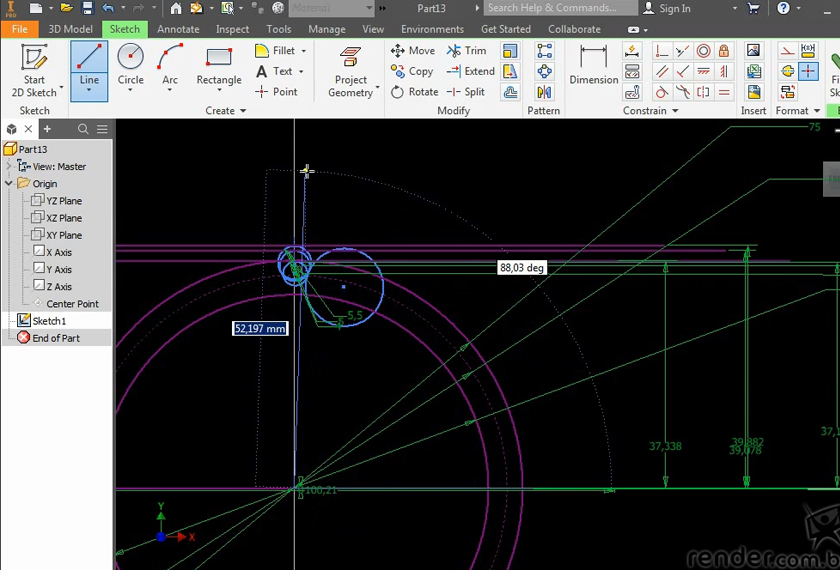
Task: Select the Line tool in the ribbon
Action: point(89,64)
